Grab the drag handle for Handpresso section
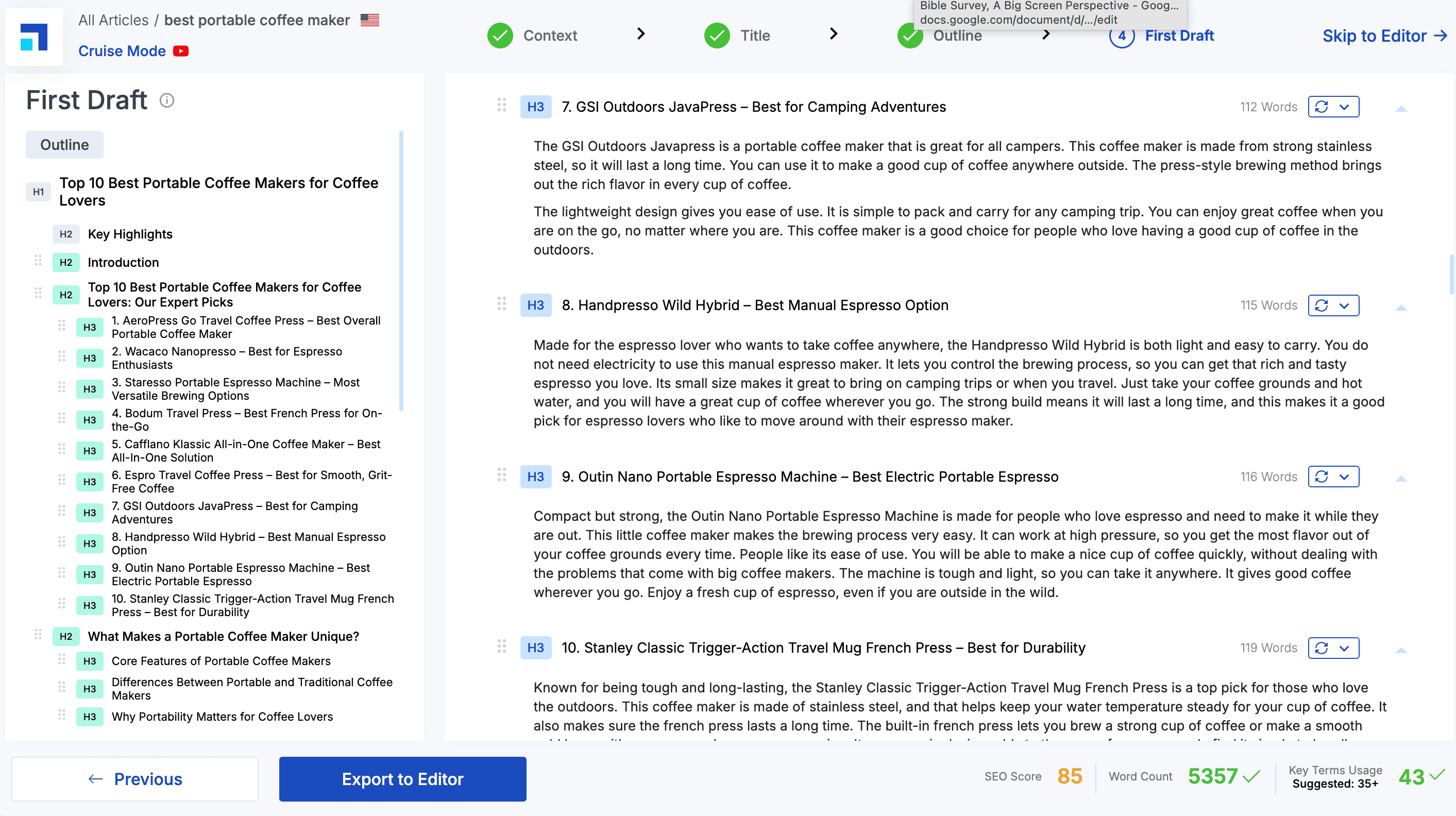This screenshot has width=1456, height=816. click(x=501, y=303)
